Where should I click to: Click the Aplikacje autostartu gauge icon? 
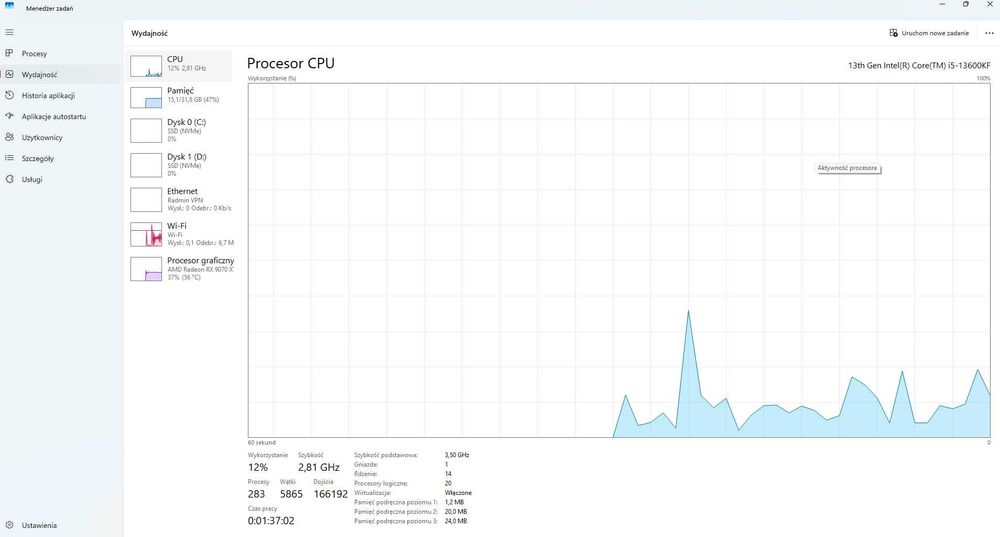10,116
